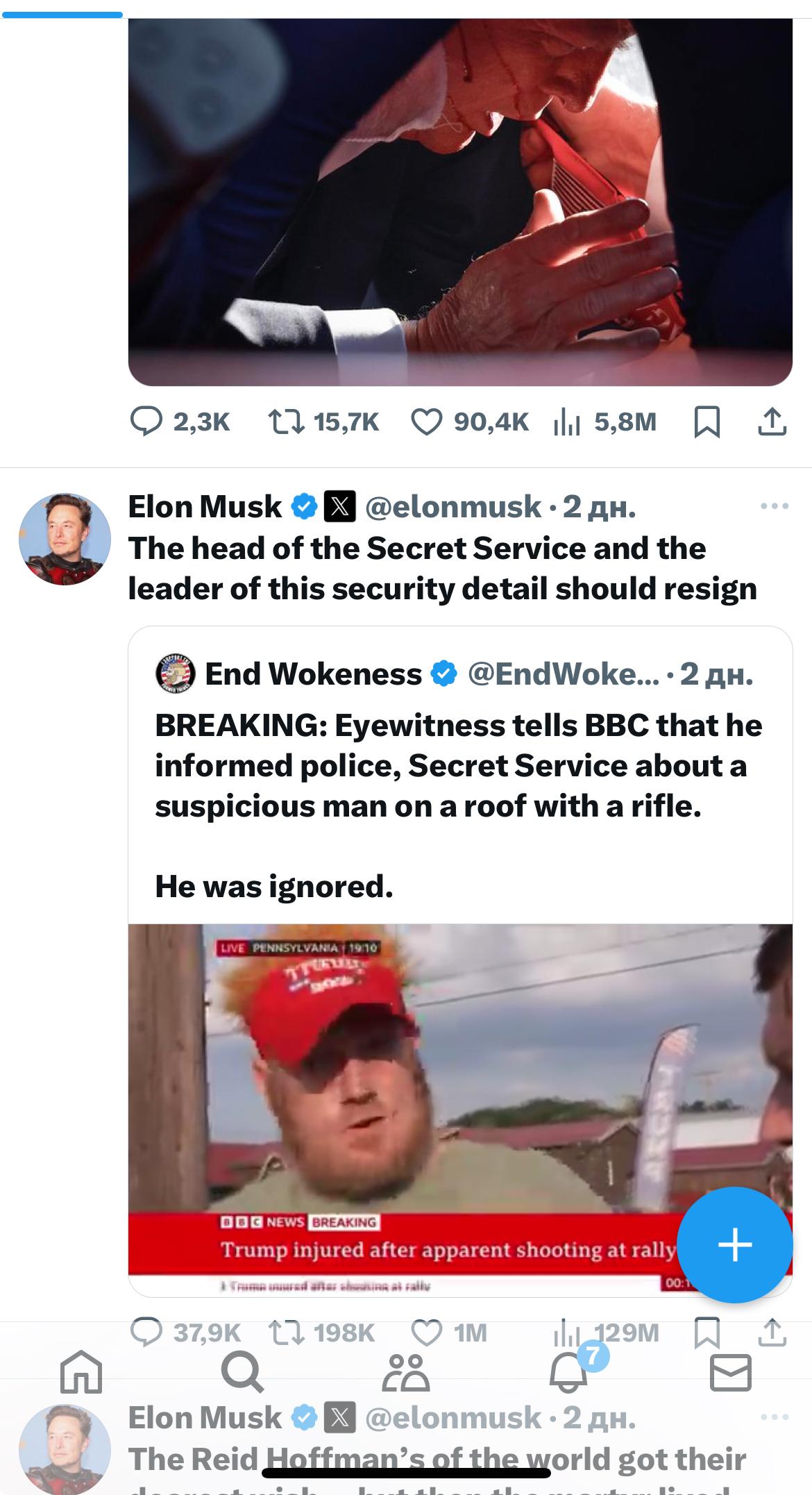Like the tweet with 1M likes
The image size is (812, 1495).
click(x=426, y=1332)
